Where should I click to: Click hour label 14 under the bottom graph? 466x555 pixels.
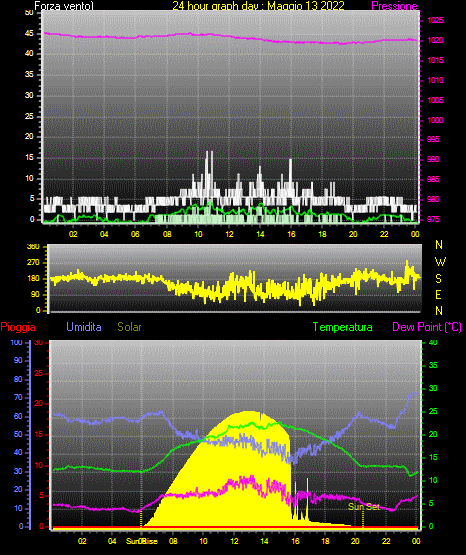point(264,541)
